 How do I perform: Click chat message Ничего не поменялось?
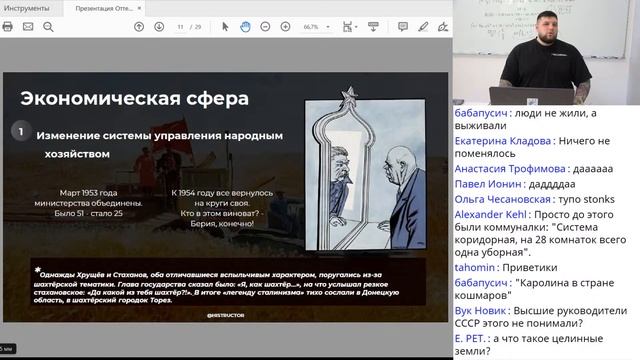pos(532,147)
